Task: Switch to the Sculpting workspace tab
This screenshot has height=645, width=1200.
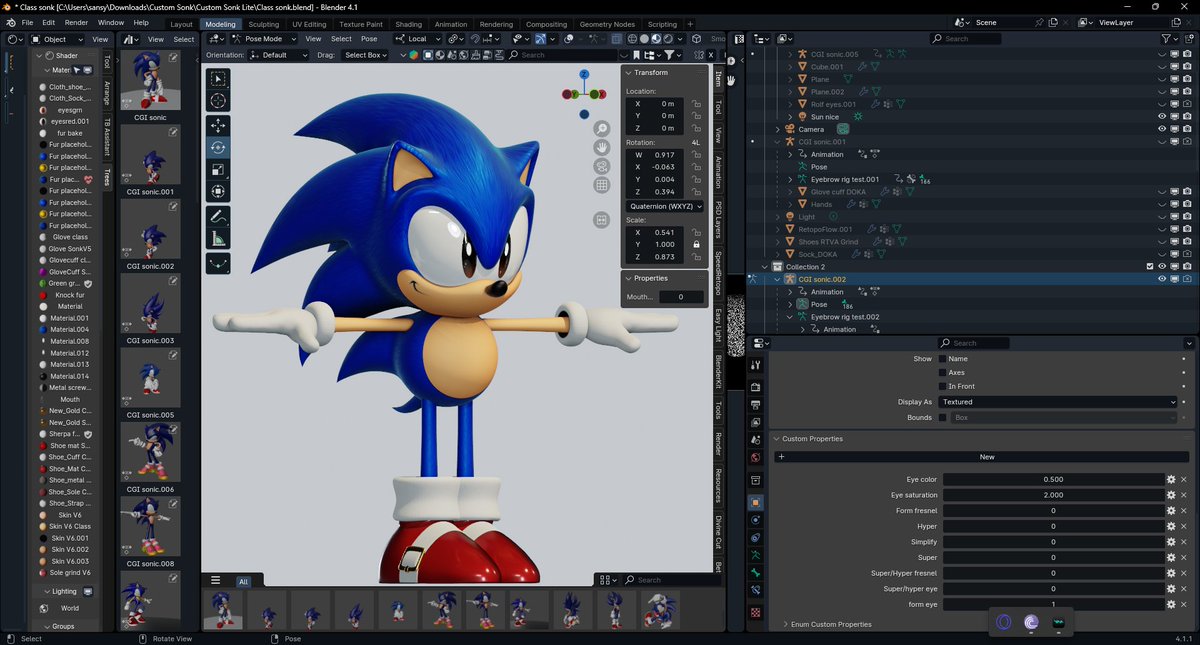Action: pos(264,24)
